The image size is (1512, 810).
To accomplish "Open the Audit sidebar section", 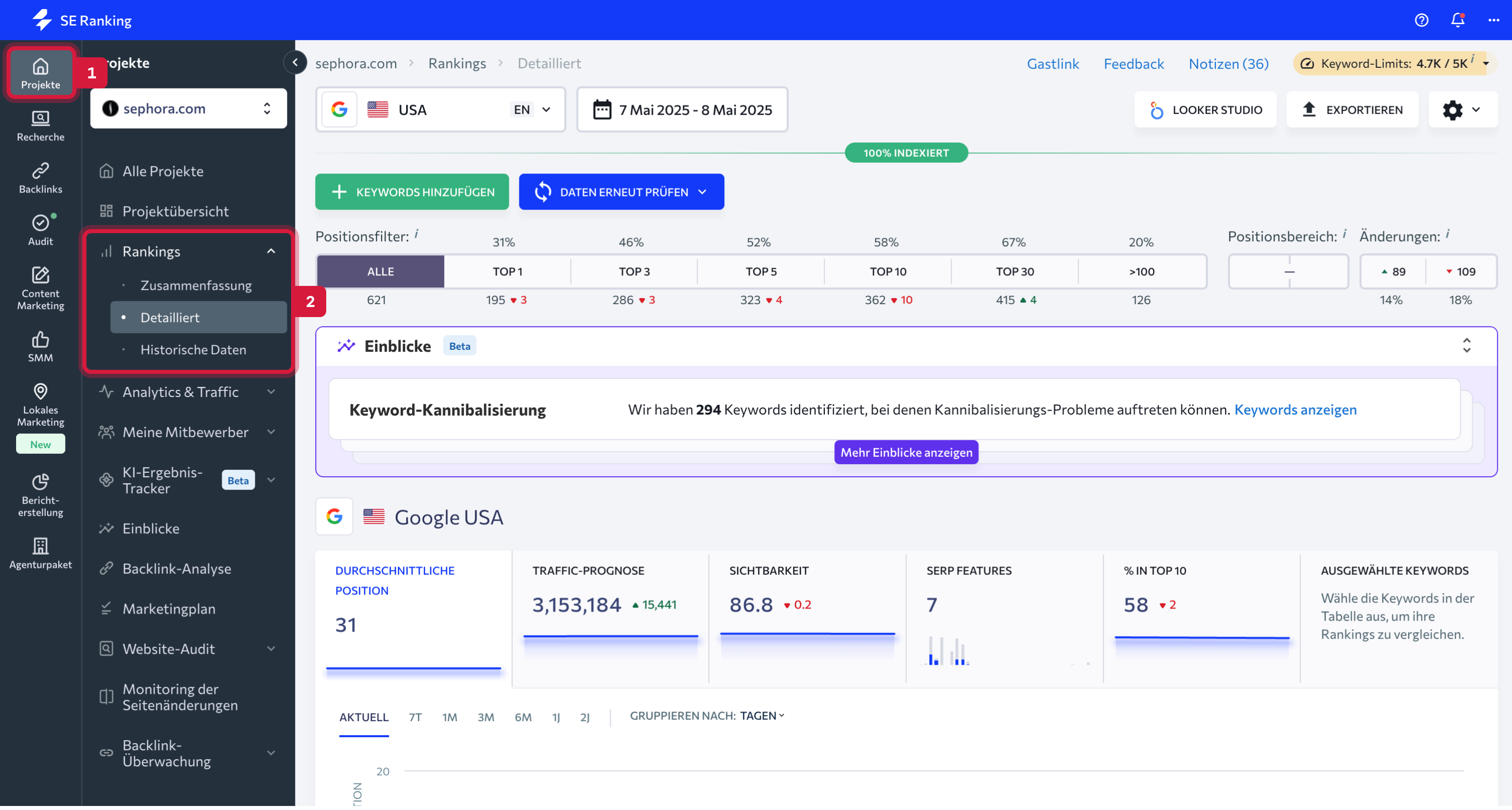I will (40, 231).
